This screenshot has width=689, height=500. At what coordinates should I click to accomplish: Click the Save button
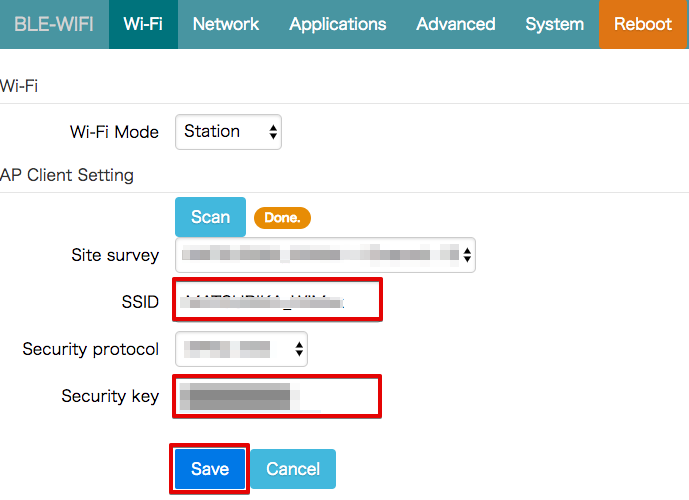(x=210, y=469)
